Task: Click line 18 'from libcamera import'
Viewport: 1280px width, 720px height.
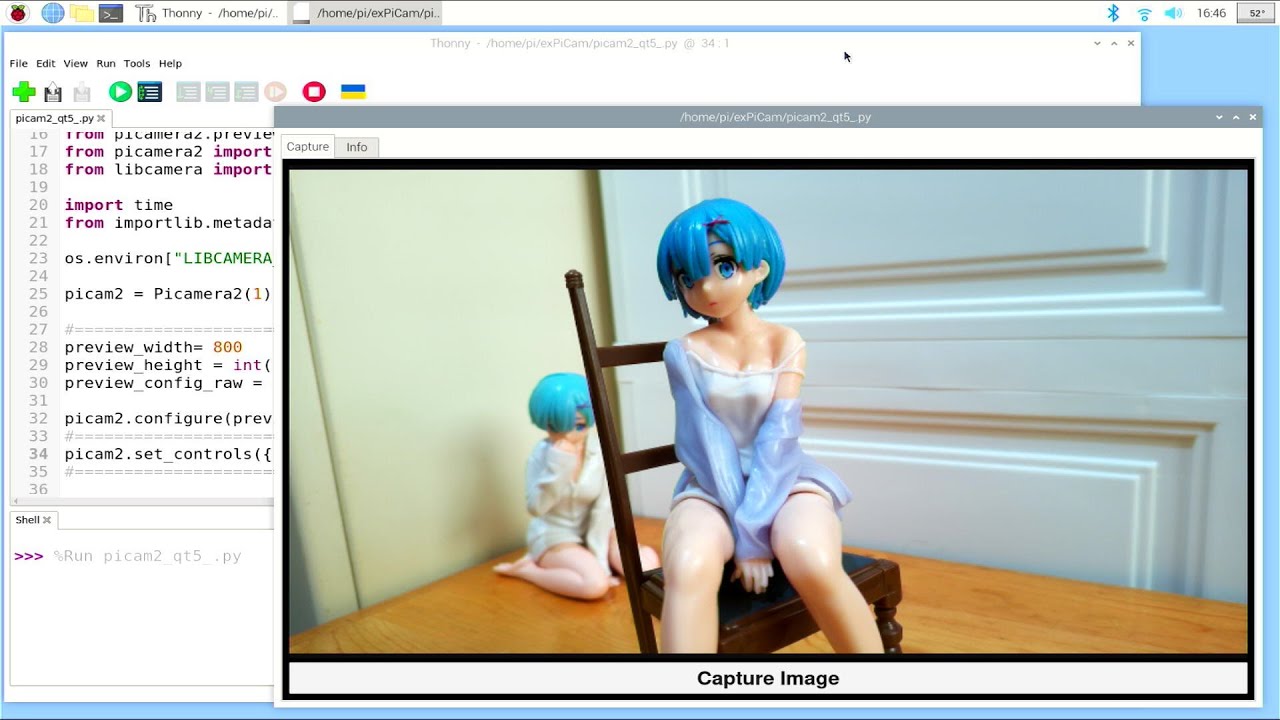Action: [x=169, y=170]
